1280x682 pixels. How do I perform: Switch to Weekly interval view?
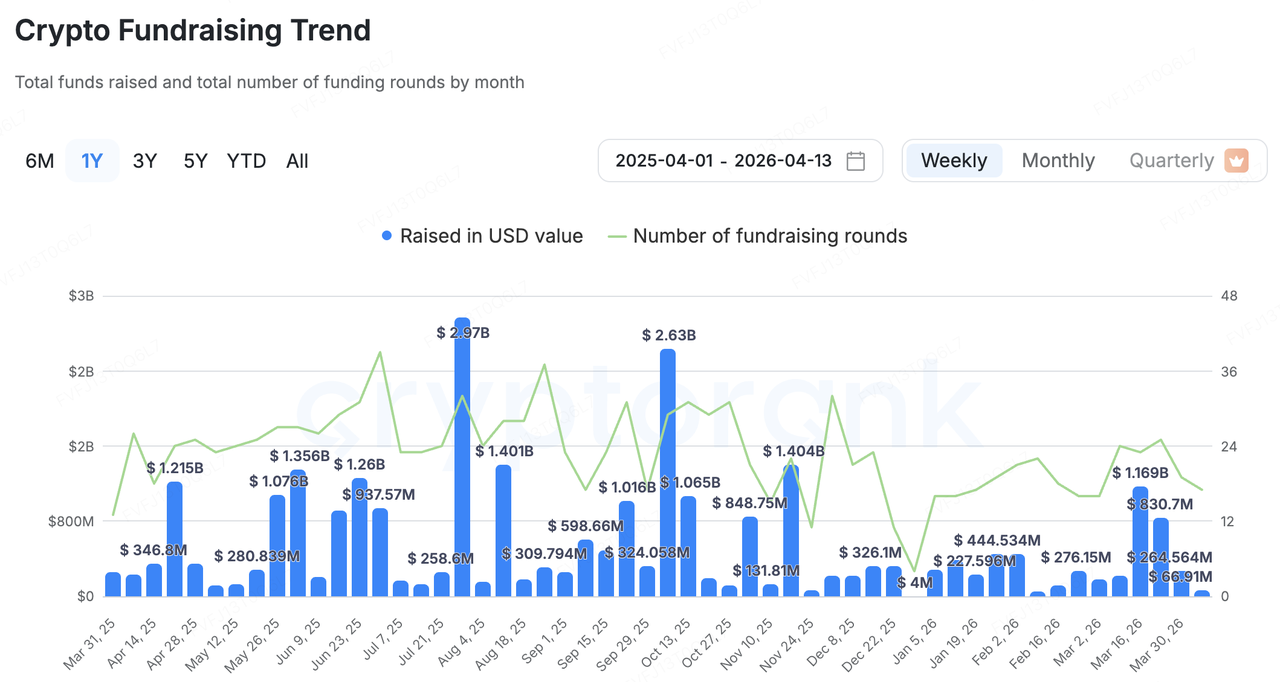point(953,161)
